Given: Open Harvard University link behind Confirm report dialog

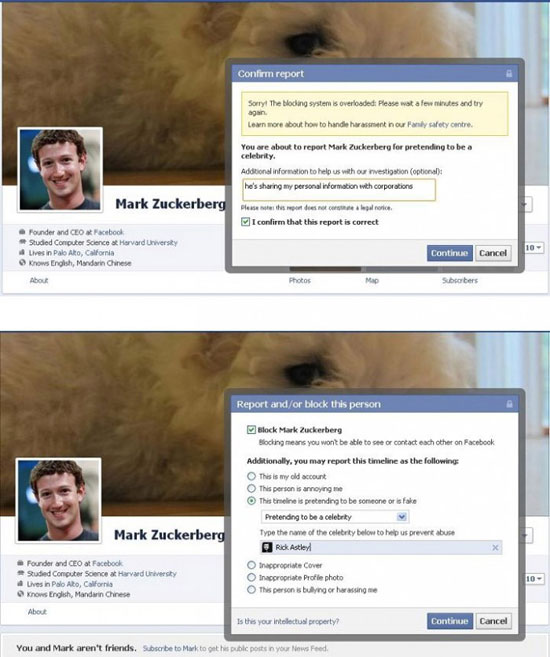Looking at the screenshot, I should click(148, 242).
